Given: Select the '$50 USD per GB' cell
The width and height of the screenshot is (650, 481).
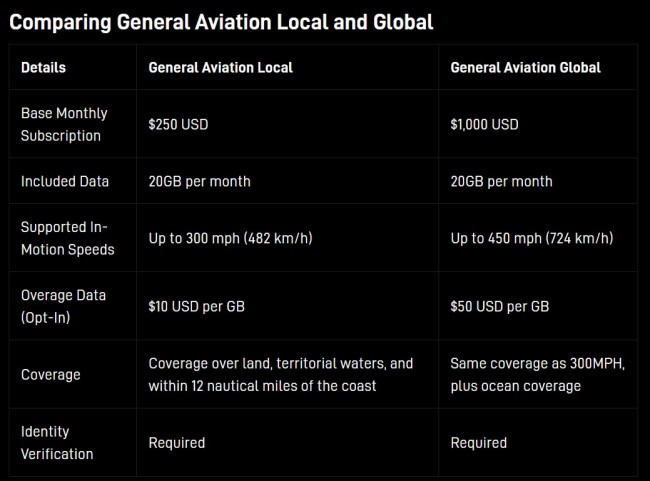Looking at the screenshot, I should point(499,307).
